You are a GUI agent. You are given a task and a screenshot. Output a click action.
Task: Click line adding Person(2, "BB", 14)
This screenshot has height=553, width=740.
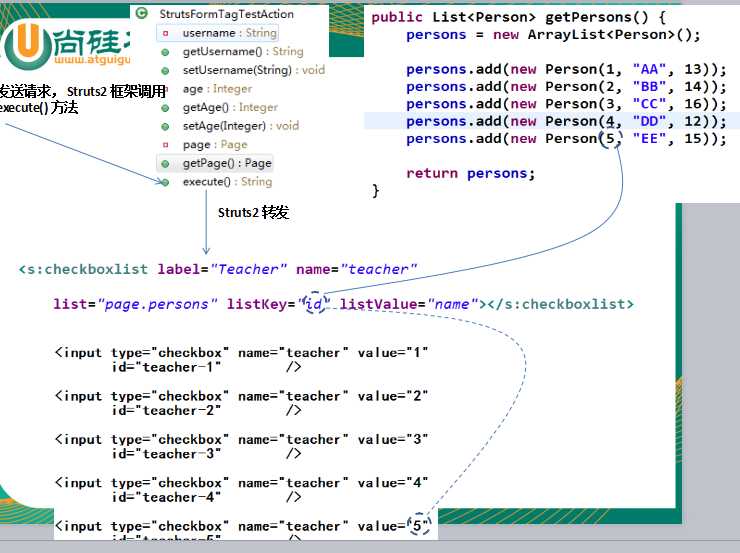(x=566, y=87)
